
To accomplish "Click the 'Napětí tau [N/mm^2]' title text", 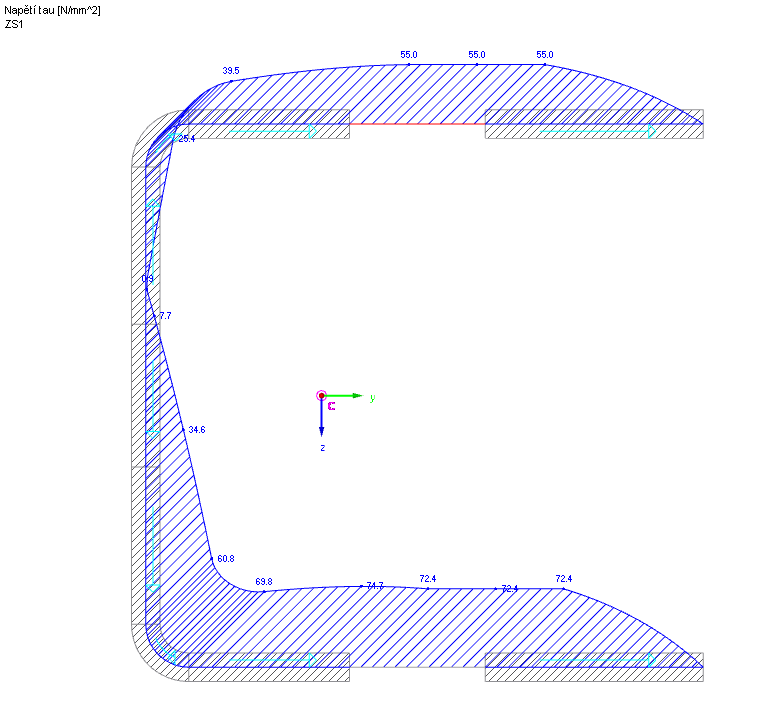I will [x=52, y=10].
